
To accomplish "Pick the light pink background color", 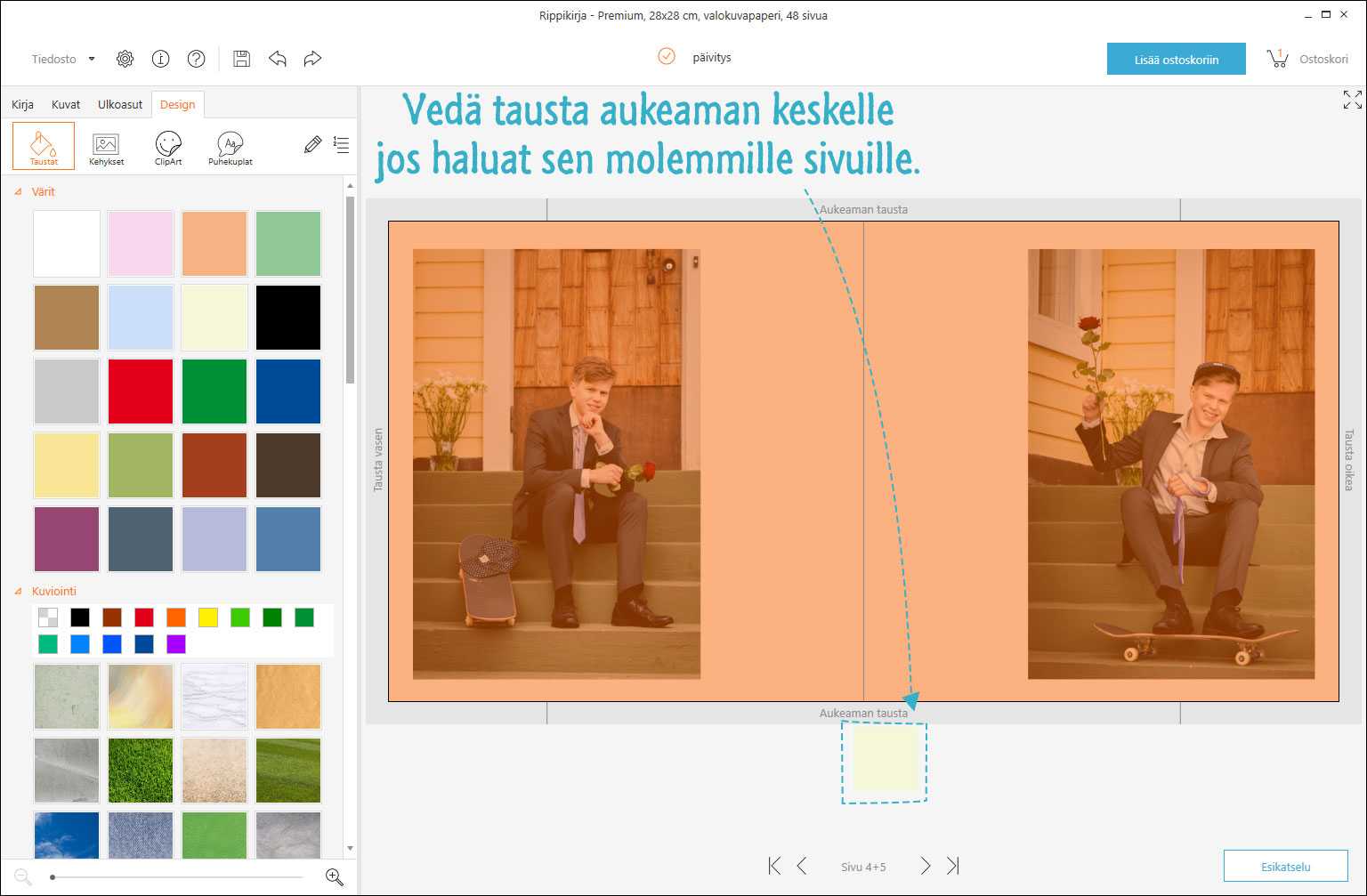I will (x=141, y=244).
